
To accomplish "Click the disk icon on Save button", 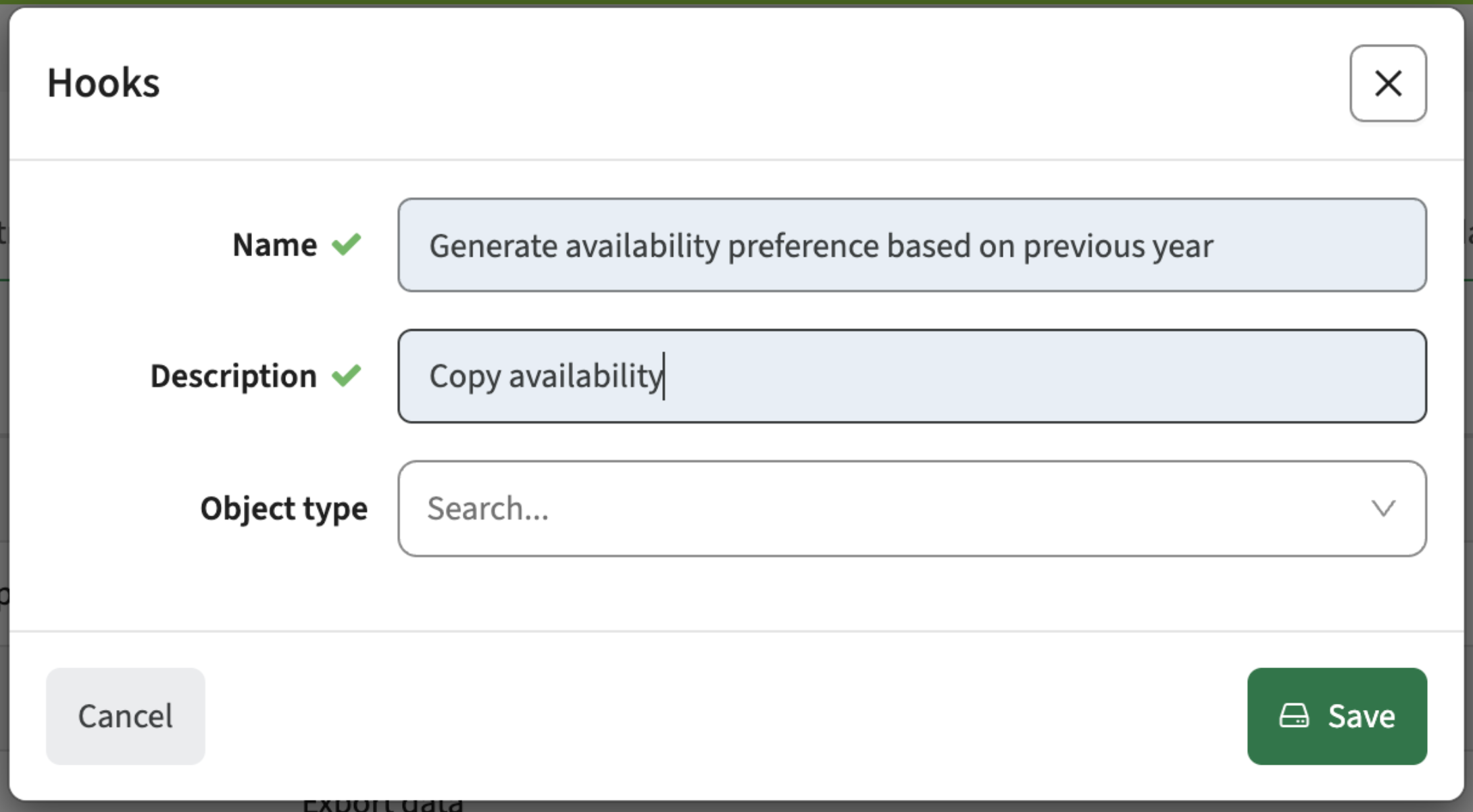I will click(x=1294, y=716).
